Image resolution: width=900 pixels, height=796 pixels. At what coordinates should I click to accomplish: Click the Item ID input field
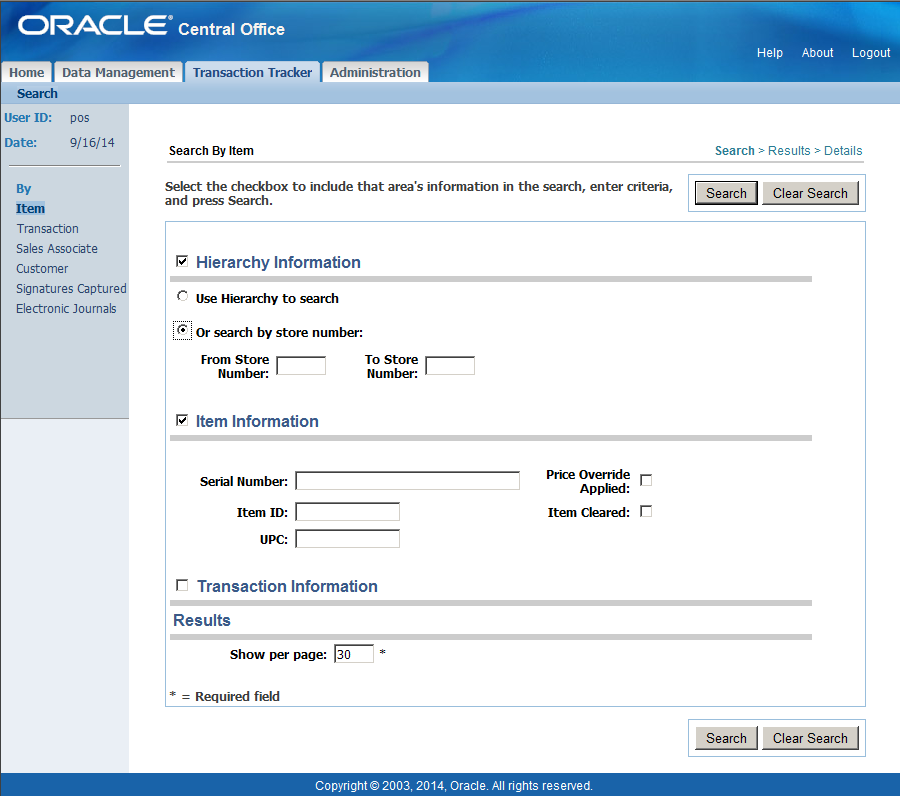[347, 511]
